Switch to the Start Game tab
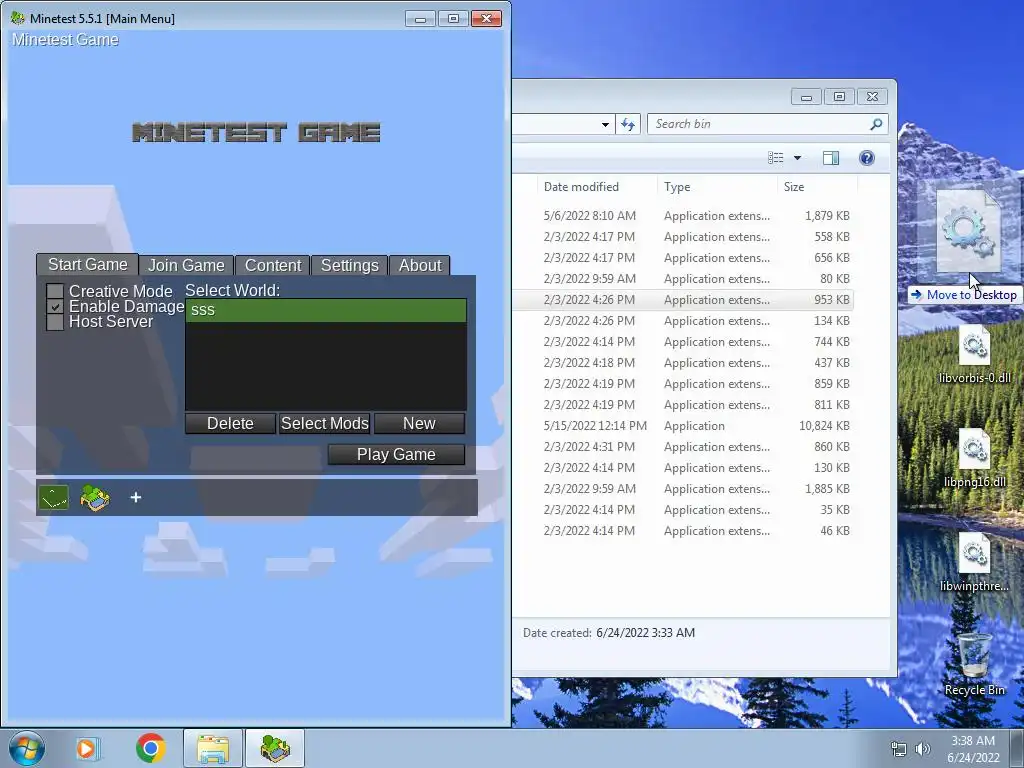 88,264
